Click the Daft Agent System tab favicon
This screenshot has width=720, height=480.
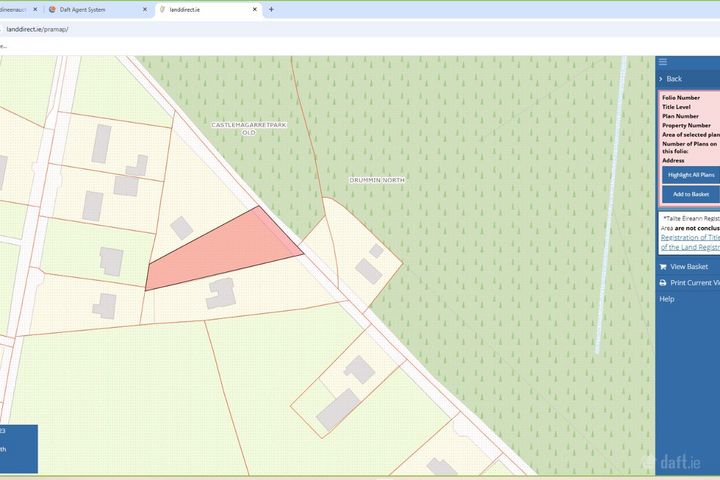click(52, 9)
